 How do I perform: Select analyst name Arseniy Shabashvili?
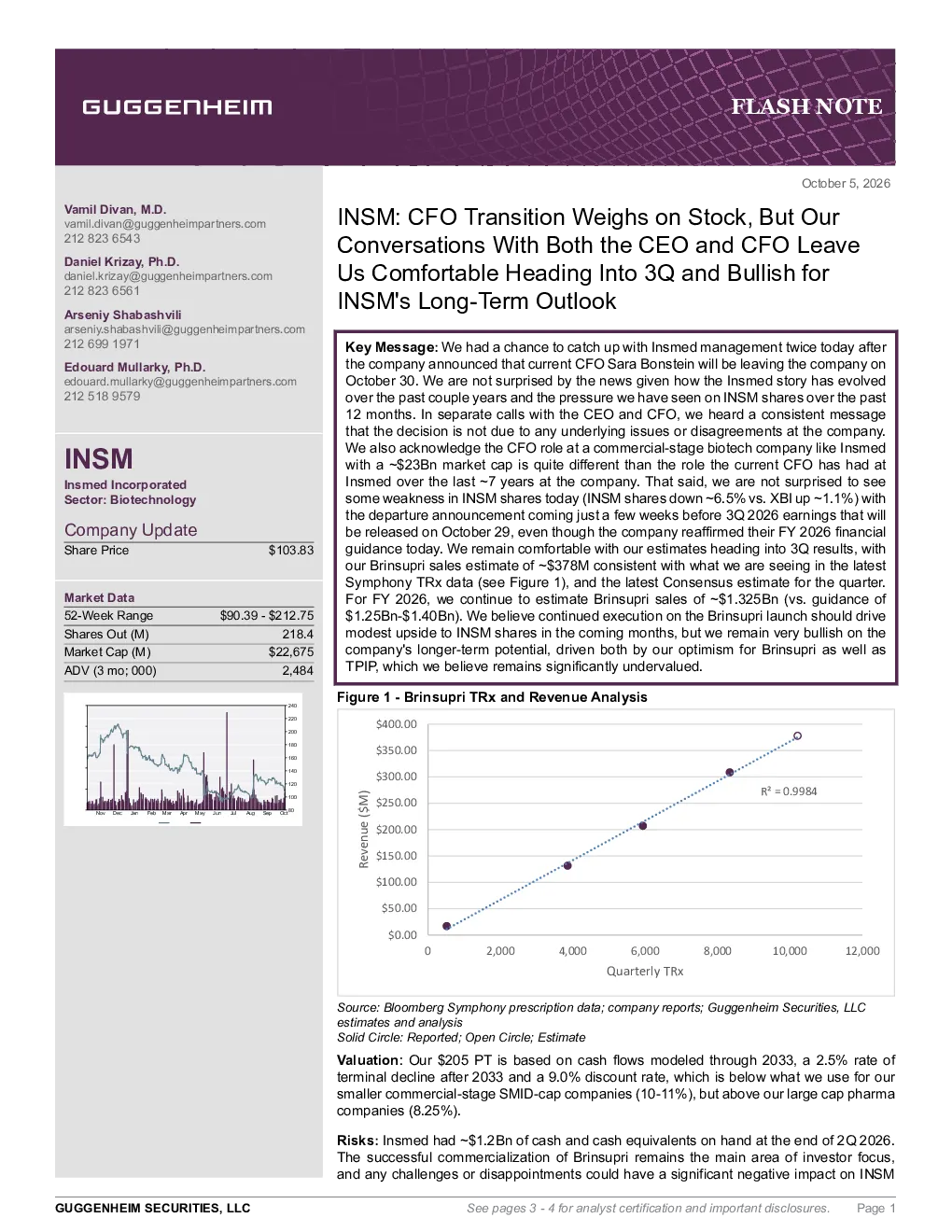122,315
